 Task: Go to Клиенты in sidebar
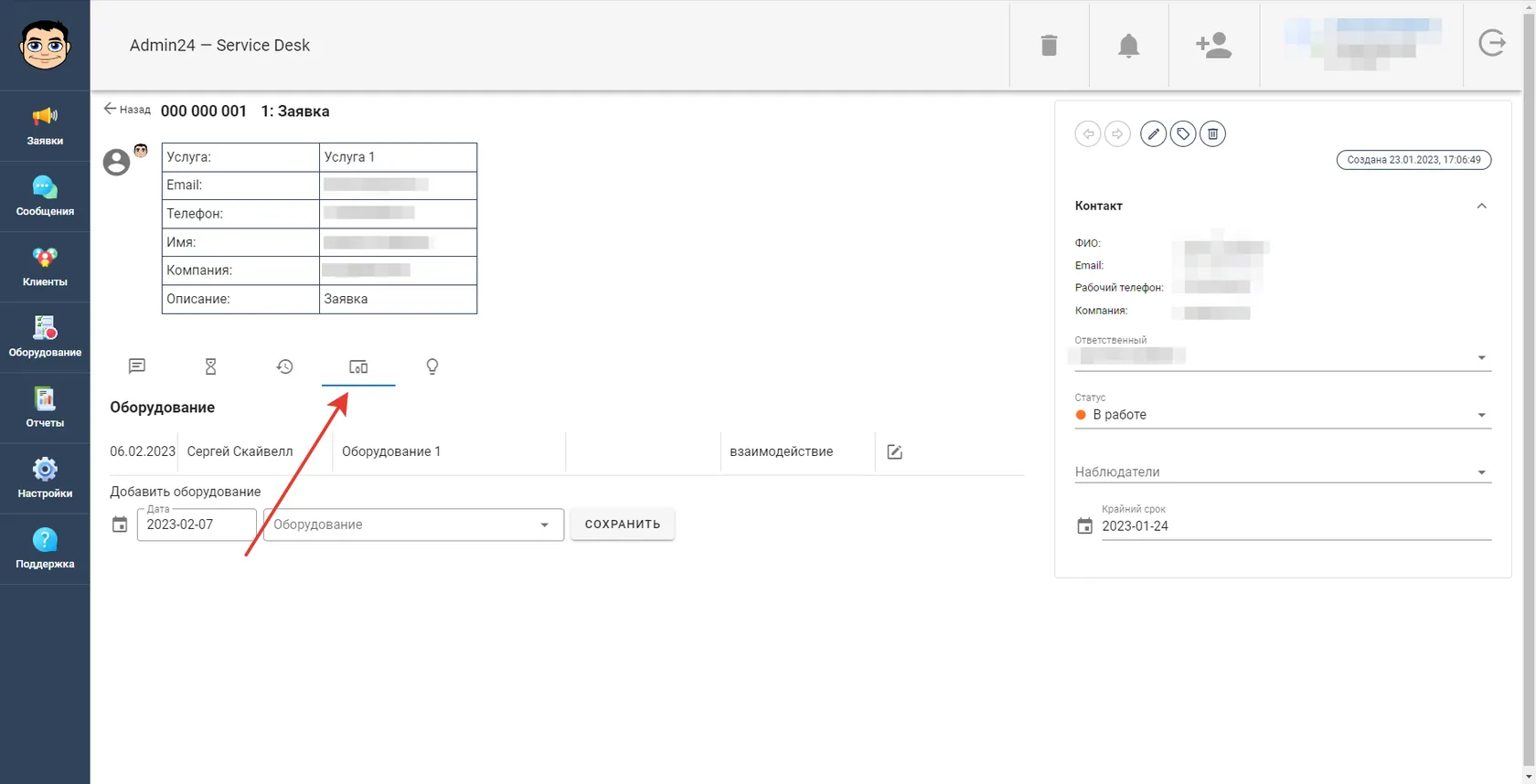pyautogui.click(x=45, y=267)
